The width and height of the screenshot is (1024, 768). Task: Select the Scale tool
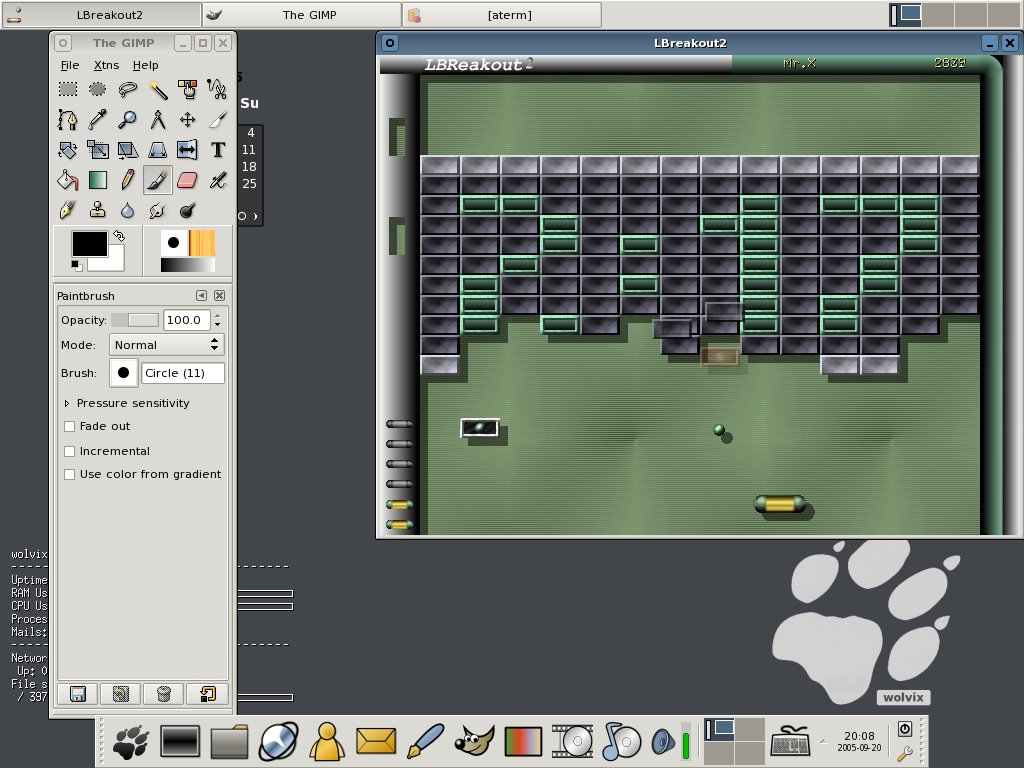pyautogui.click(x=97, y=150)
